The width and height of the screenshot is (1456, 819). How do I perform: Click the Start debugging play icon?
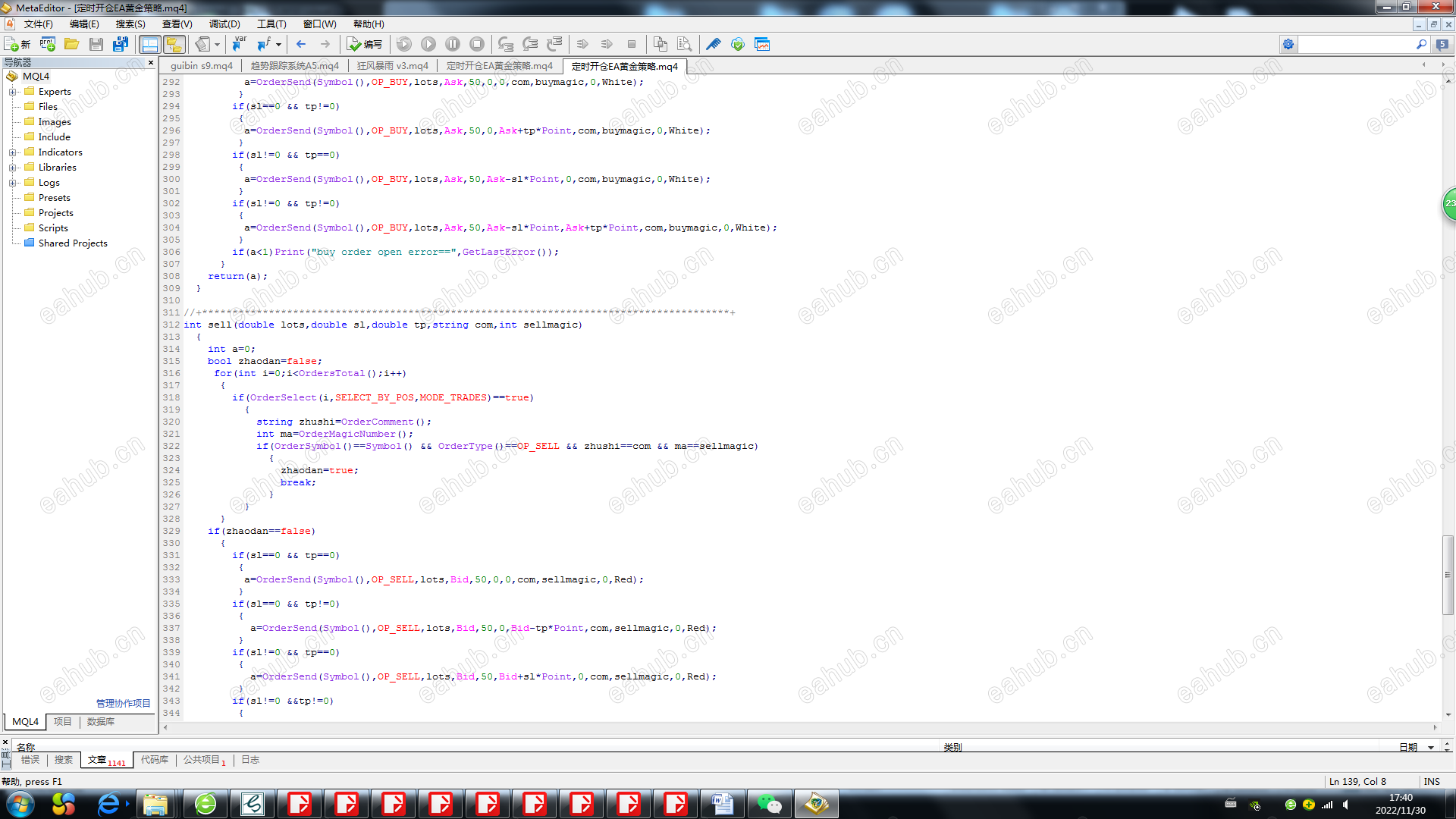coord(428,44)
